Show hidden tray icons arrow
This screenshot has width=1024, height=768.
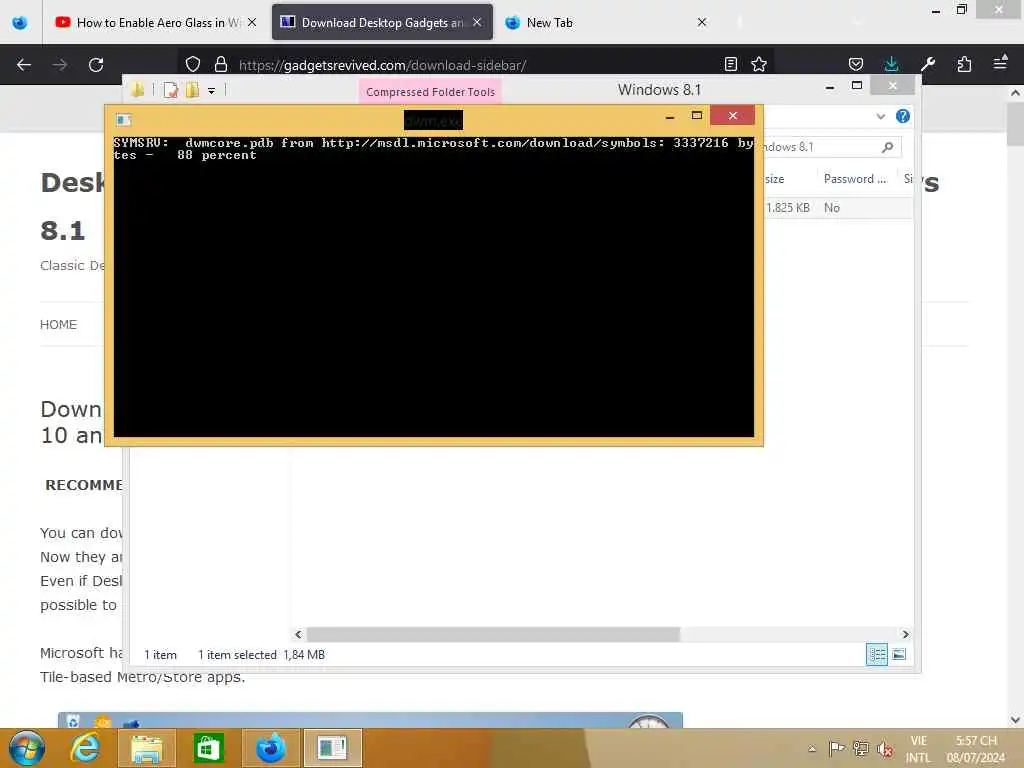point(812,749)
